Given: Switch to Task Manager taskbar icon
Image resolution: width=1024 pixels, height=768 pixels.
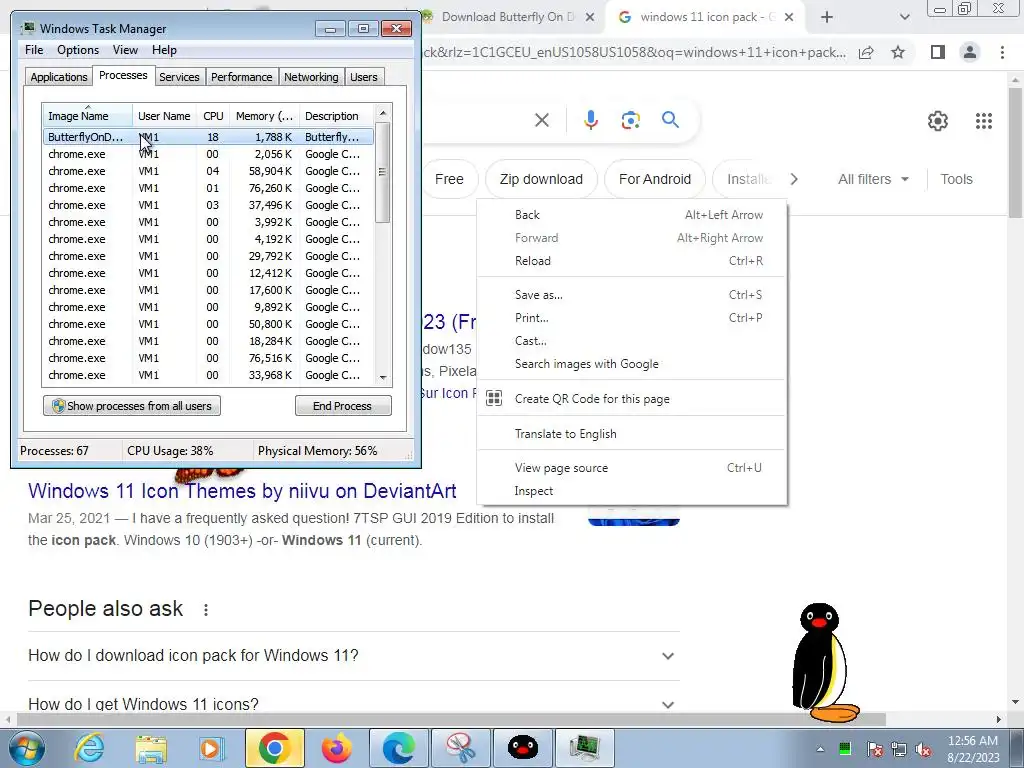Looking at the screenshot, I should (x=584, y=748).
